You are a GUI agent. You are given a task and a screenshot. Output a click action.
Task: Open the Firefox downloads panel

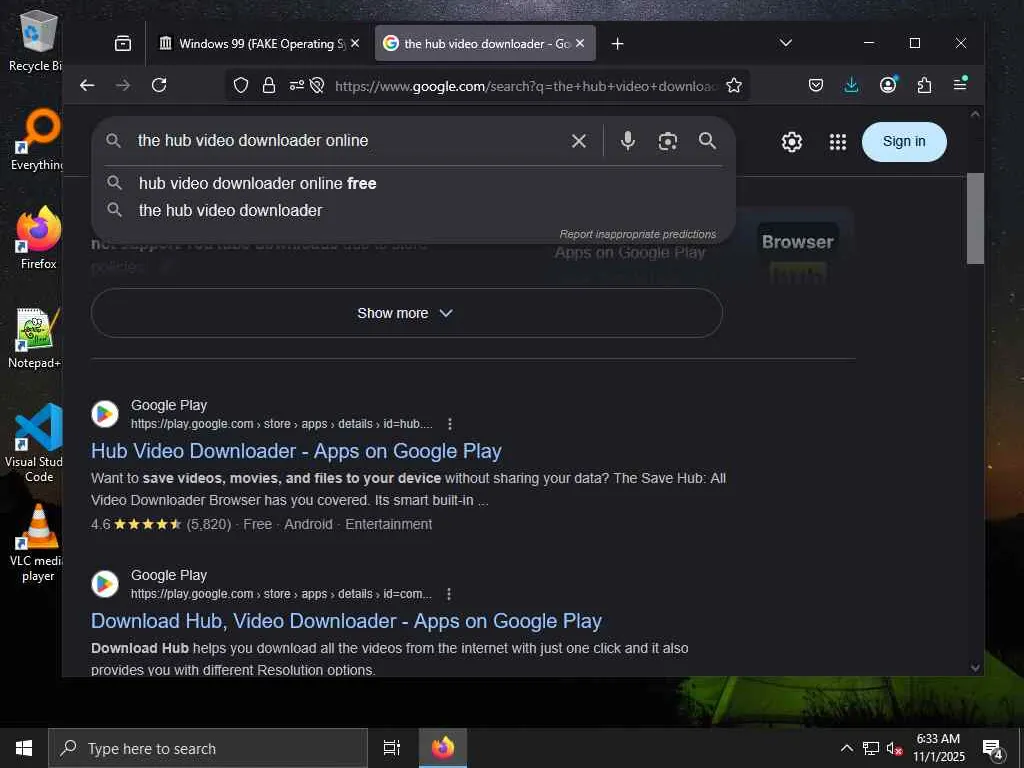coord(851,86)
